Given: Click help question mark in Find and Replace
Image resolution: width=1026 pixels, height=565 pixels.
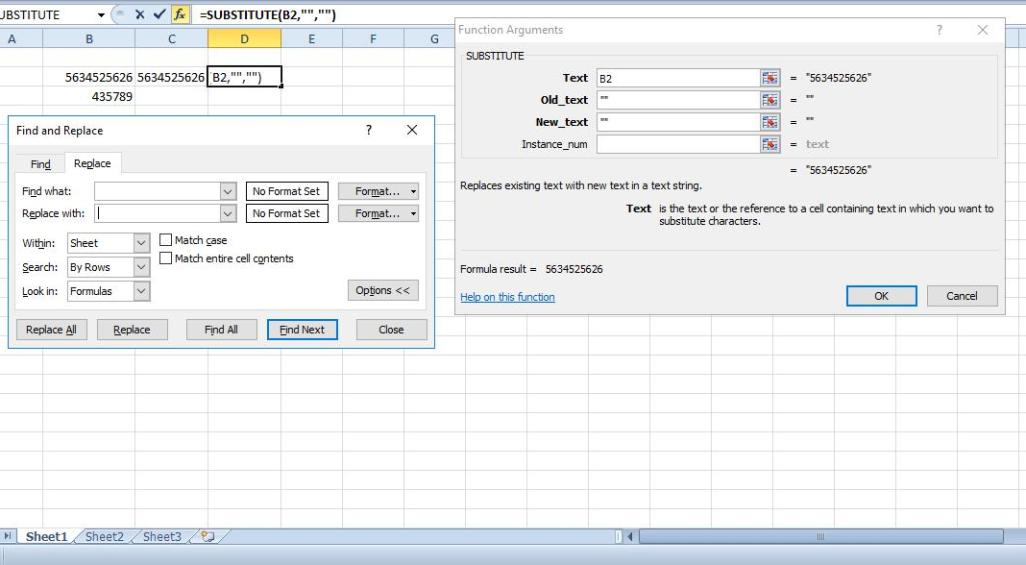Looking at the screenshot, I should [x=369, y=131].
